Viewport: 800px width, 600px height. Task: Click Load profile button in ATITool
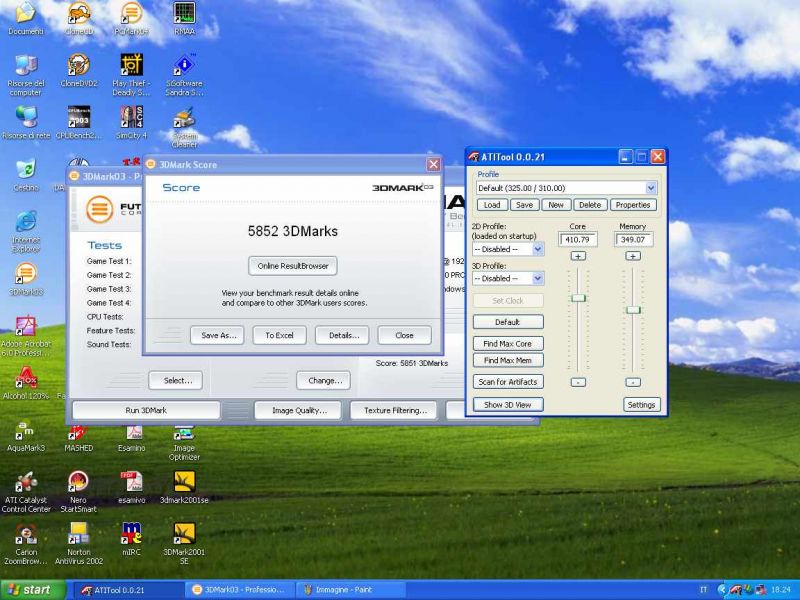pyautogui.click(x=492, y=205)
